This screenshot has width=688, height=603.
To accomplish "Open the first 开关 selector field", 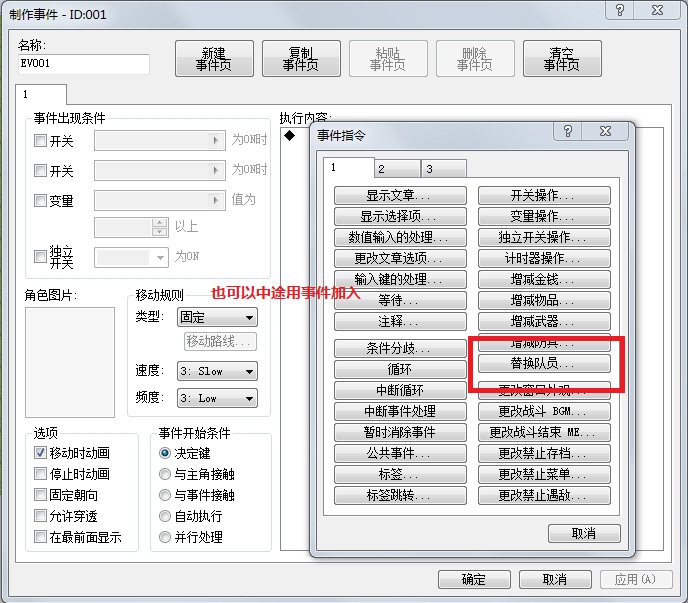I will (x=160, y=140).
